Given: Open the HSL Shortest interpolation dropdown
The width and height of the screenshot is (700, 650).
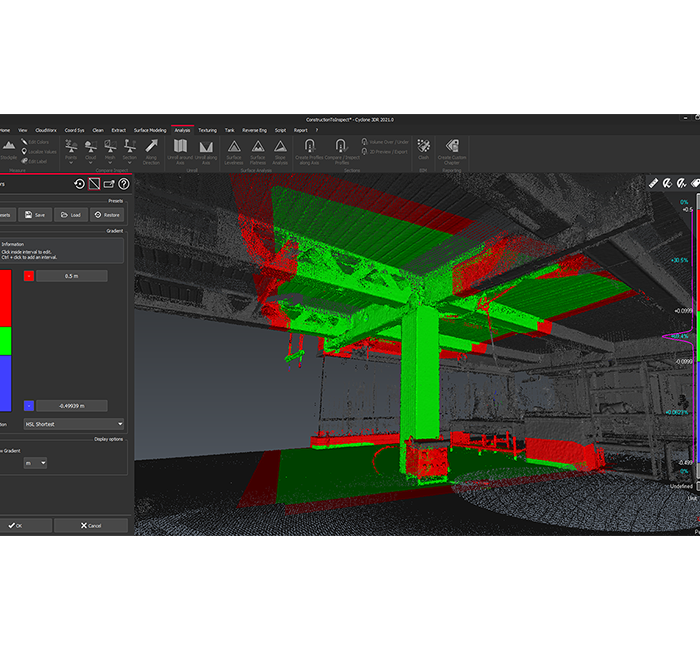Looking at the screenshot, I should coord(73,424).
